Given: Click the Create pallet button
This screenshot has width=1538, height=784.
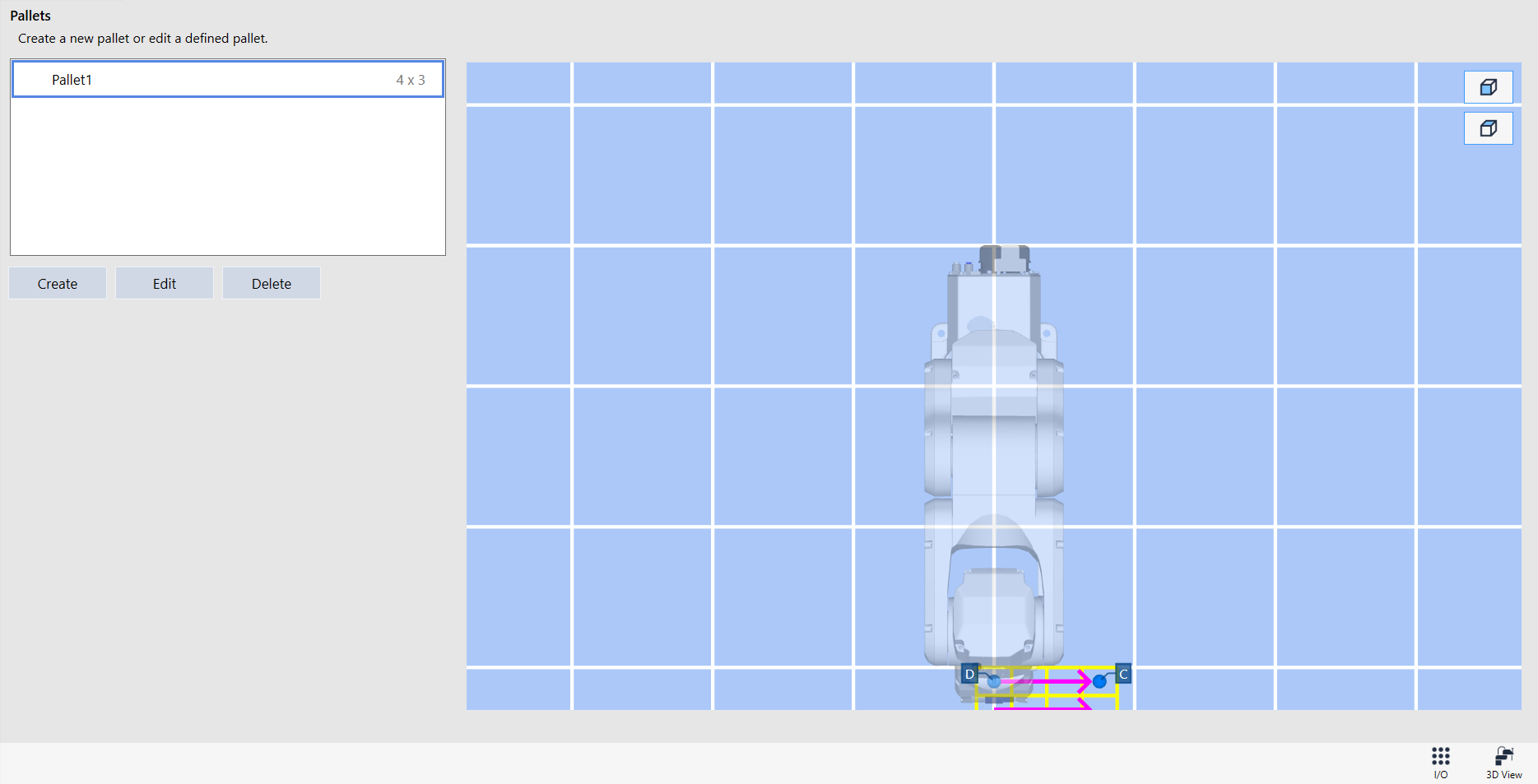Looking at the screenshot, I should (x=58, y=284).
